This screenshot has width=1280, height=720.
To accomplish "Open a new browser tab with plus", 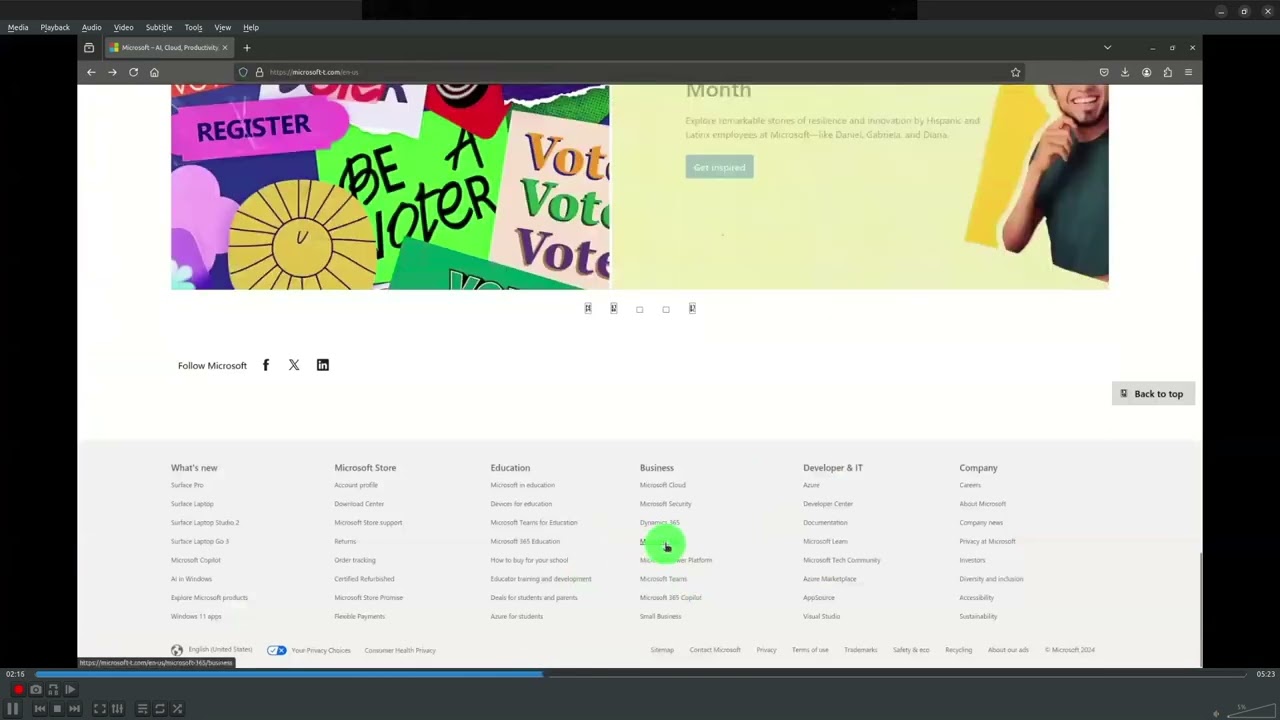I will (247, 48).
